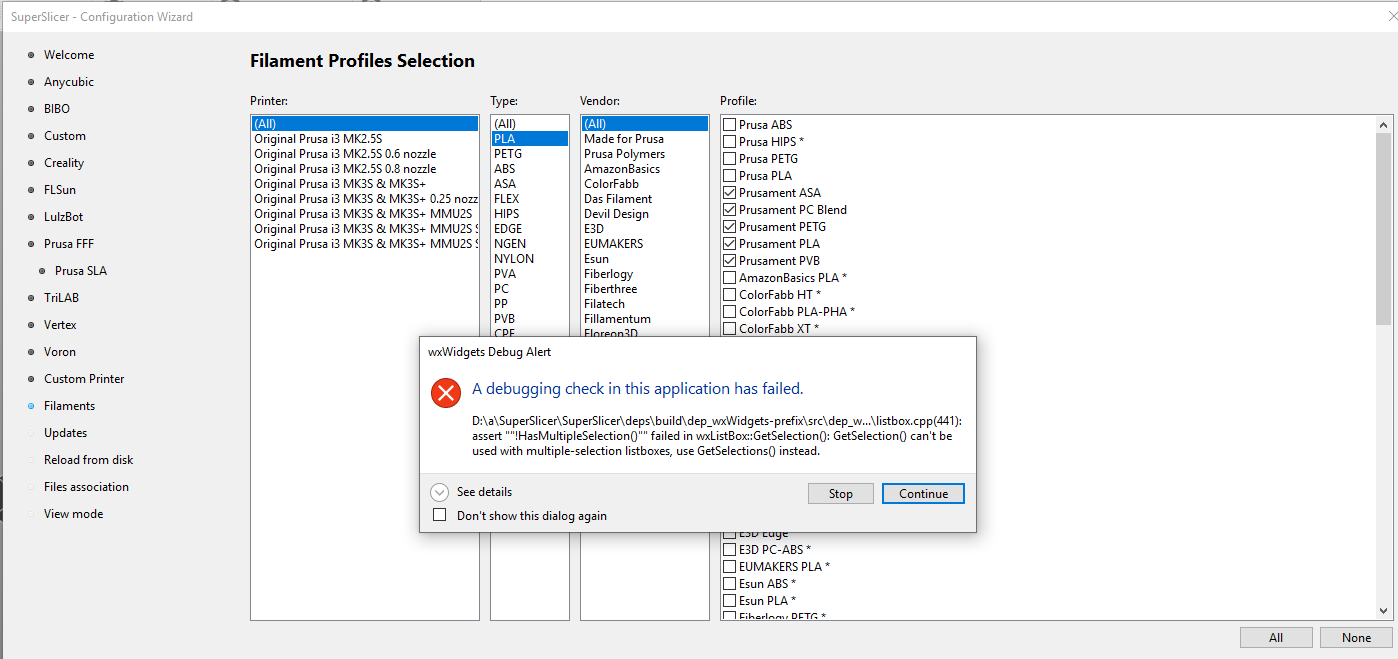1398x659 pixels.
Task: Check the ColorFabb XT profile
Action: pos(729,328)
